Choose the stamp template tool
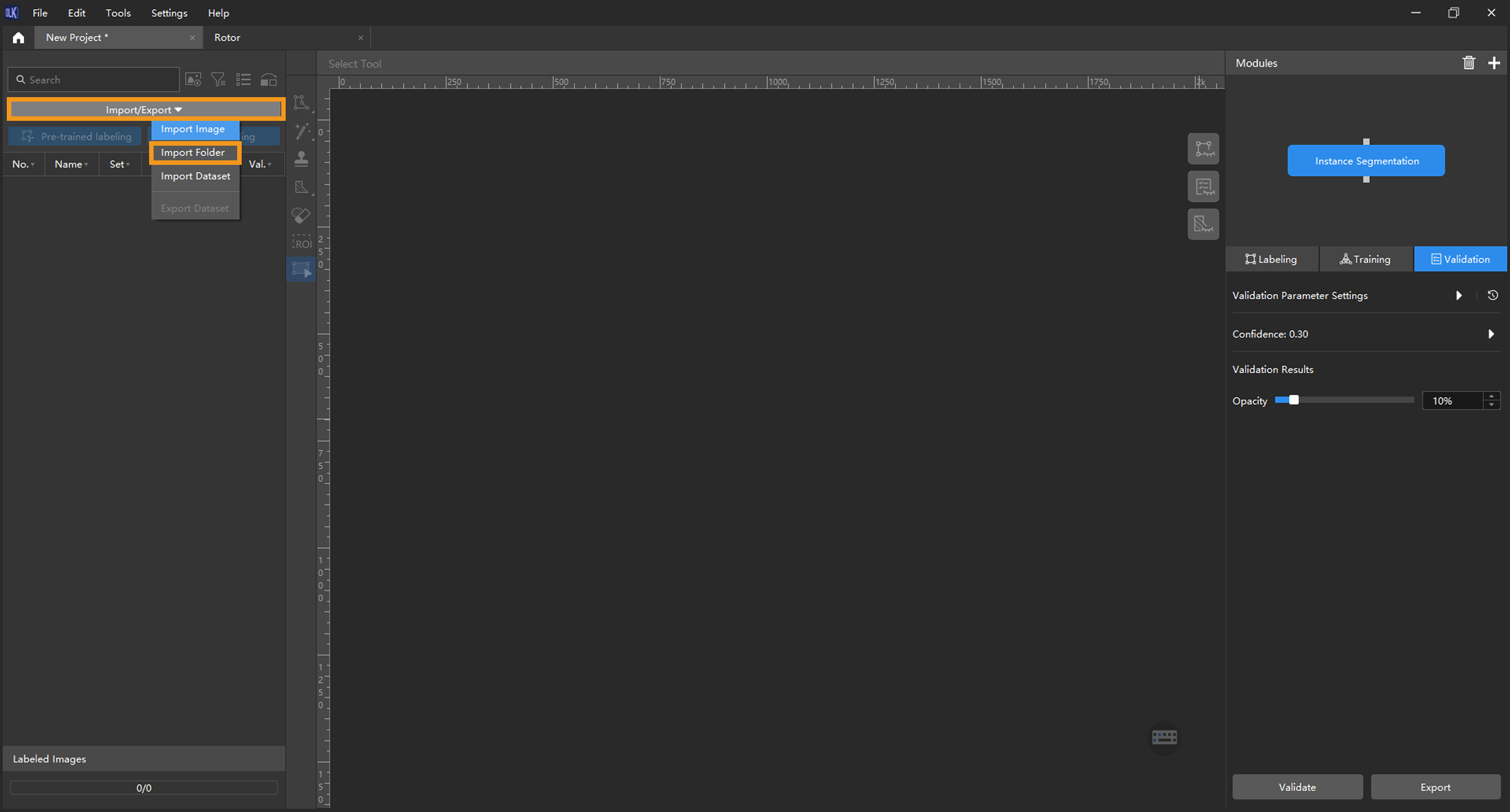 (x=302, y=159)
